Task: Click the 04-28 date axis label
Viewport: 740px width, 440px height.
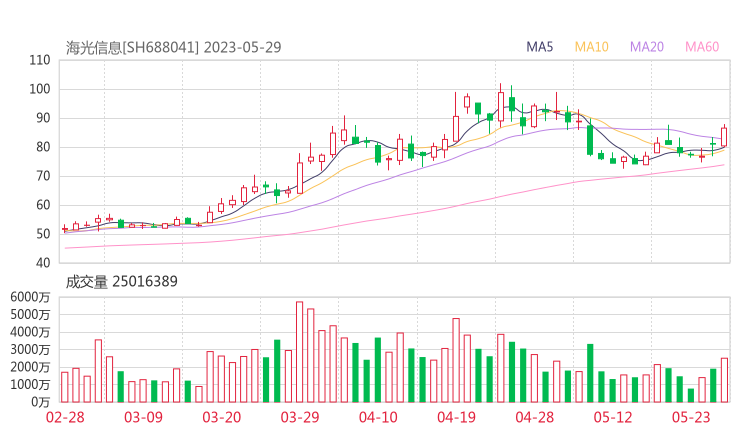Action: (535, 417)
